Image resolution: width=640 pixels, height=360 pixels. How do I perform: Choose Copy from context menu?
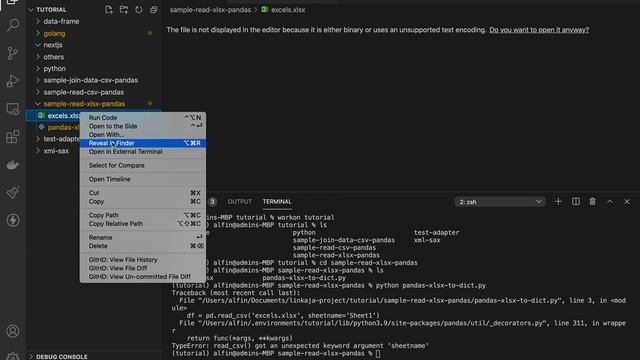pyautogui.click(x=143, y=202)
